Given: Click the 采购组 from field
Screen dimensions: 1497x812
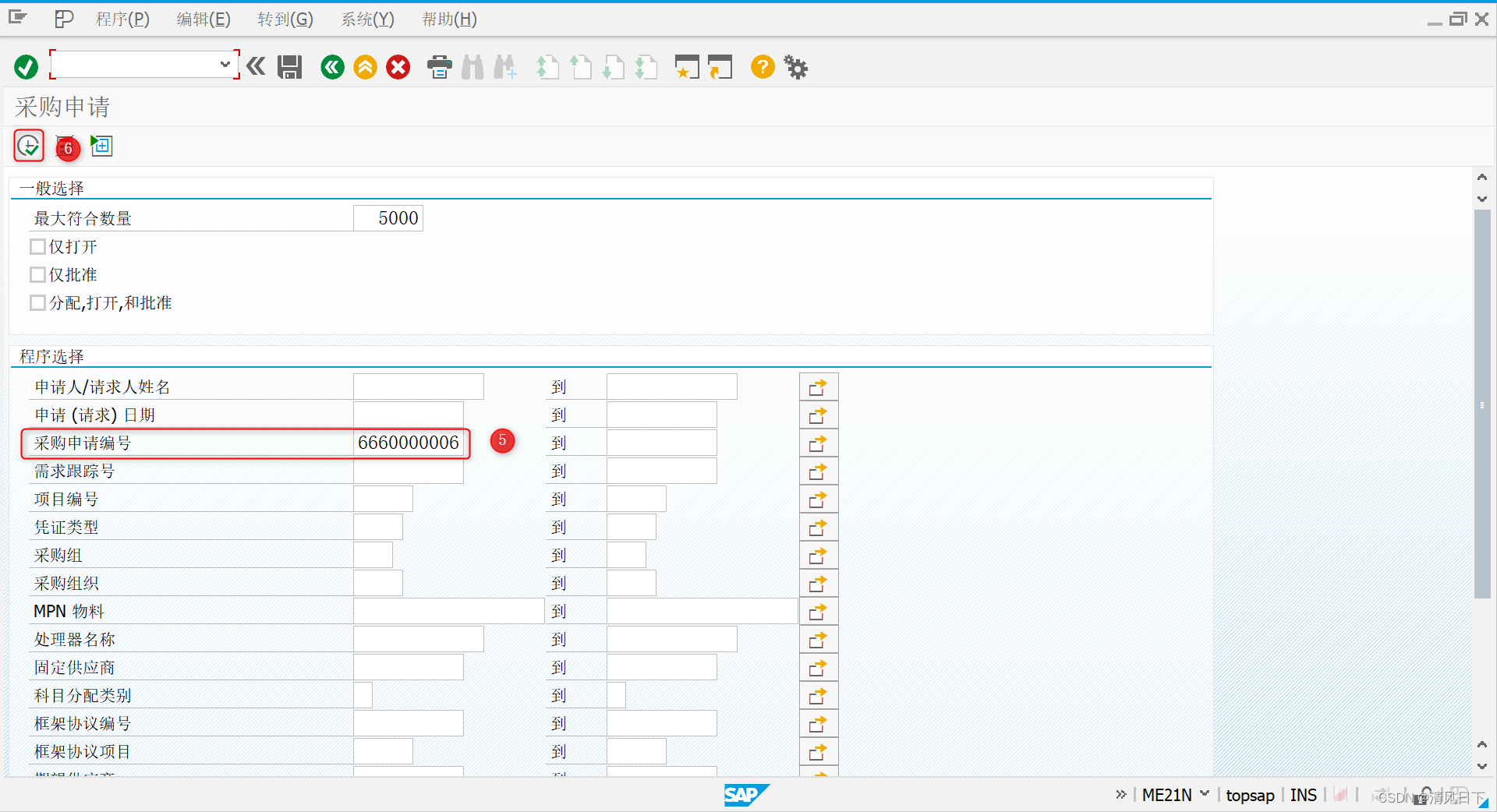Looking at the screenshot, I should [373, 555].
